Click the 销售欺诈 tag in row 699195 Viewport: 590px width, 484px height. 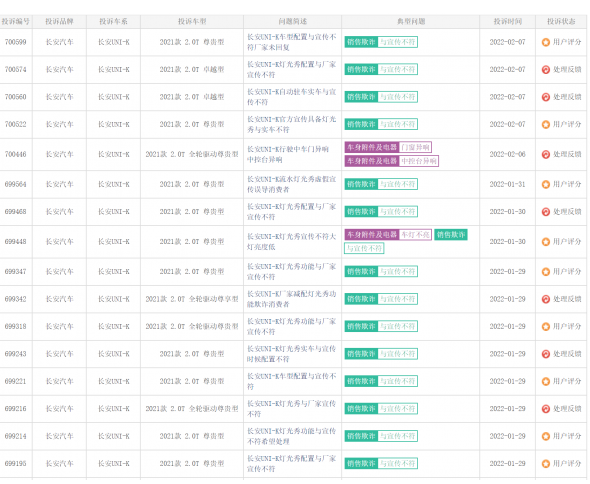point(361,464)
